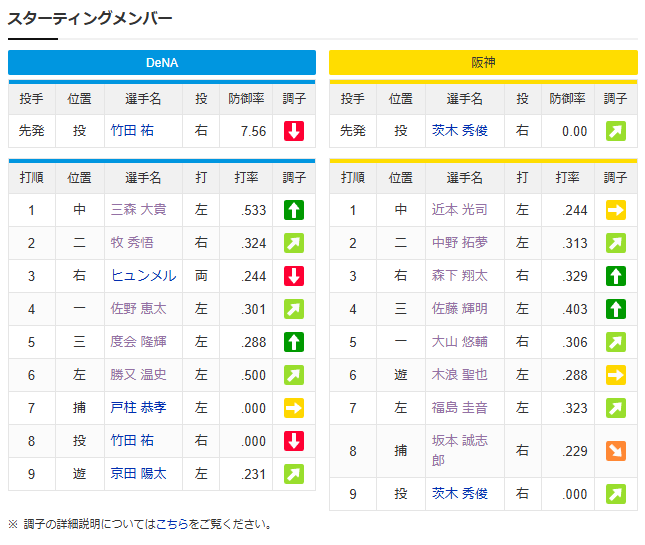645x545 pixels.
Task: Click yellow condition arrow for 木浪 聖也
Action: [x=615, y=375]
